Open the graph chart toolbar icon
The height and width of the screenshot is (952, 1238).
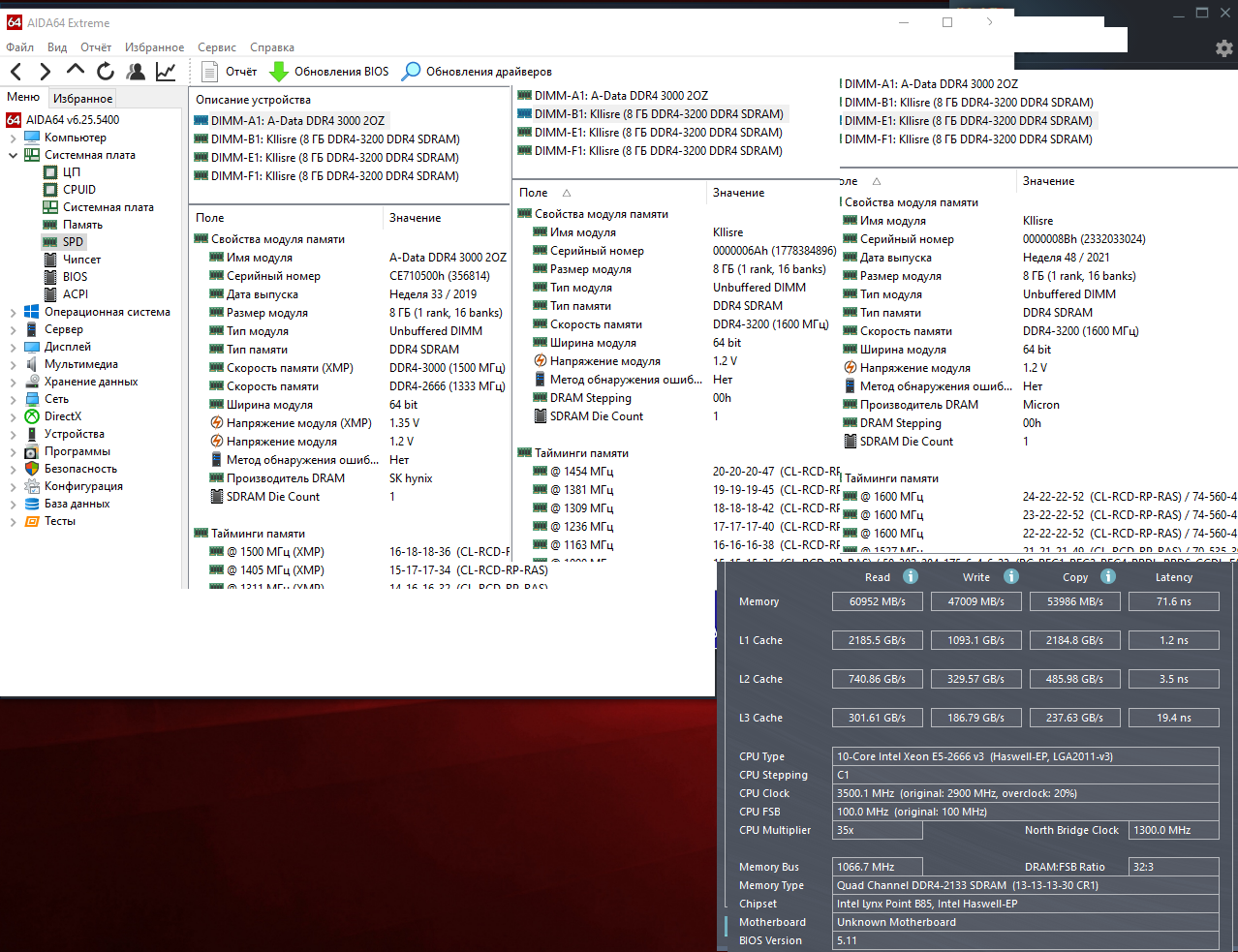point(166,71)
